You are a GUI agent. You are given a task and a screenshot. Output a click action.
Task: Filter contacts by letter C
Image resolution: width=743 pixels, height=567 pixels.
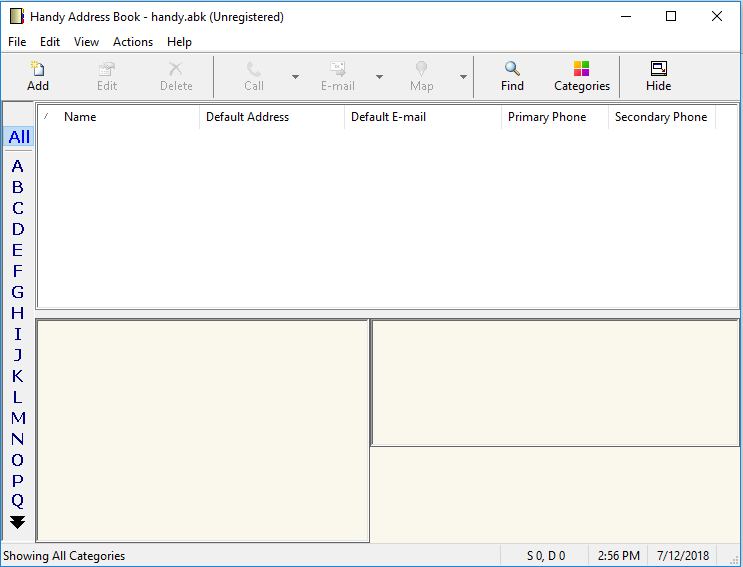(18, 208)
